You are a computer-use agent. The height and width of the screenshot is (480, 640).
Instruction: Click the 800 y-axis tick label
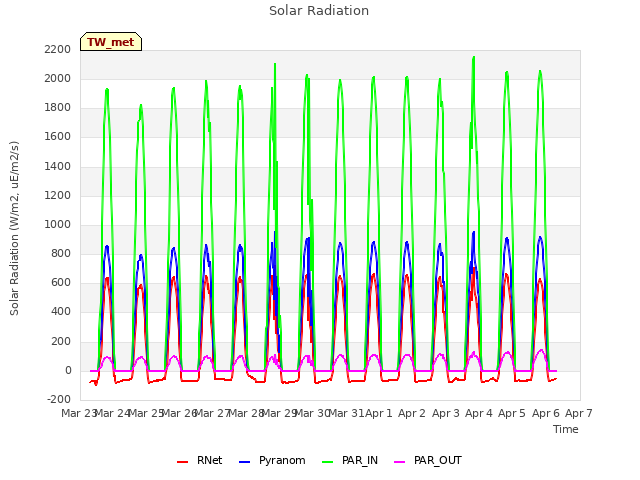(x=61, y=253)
